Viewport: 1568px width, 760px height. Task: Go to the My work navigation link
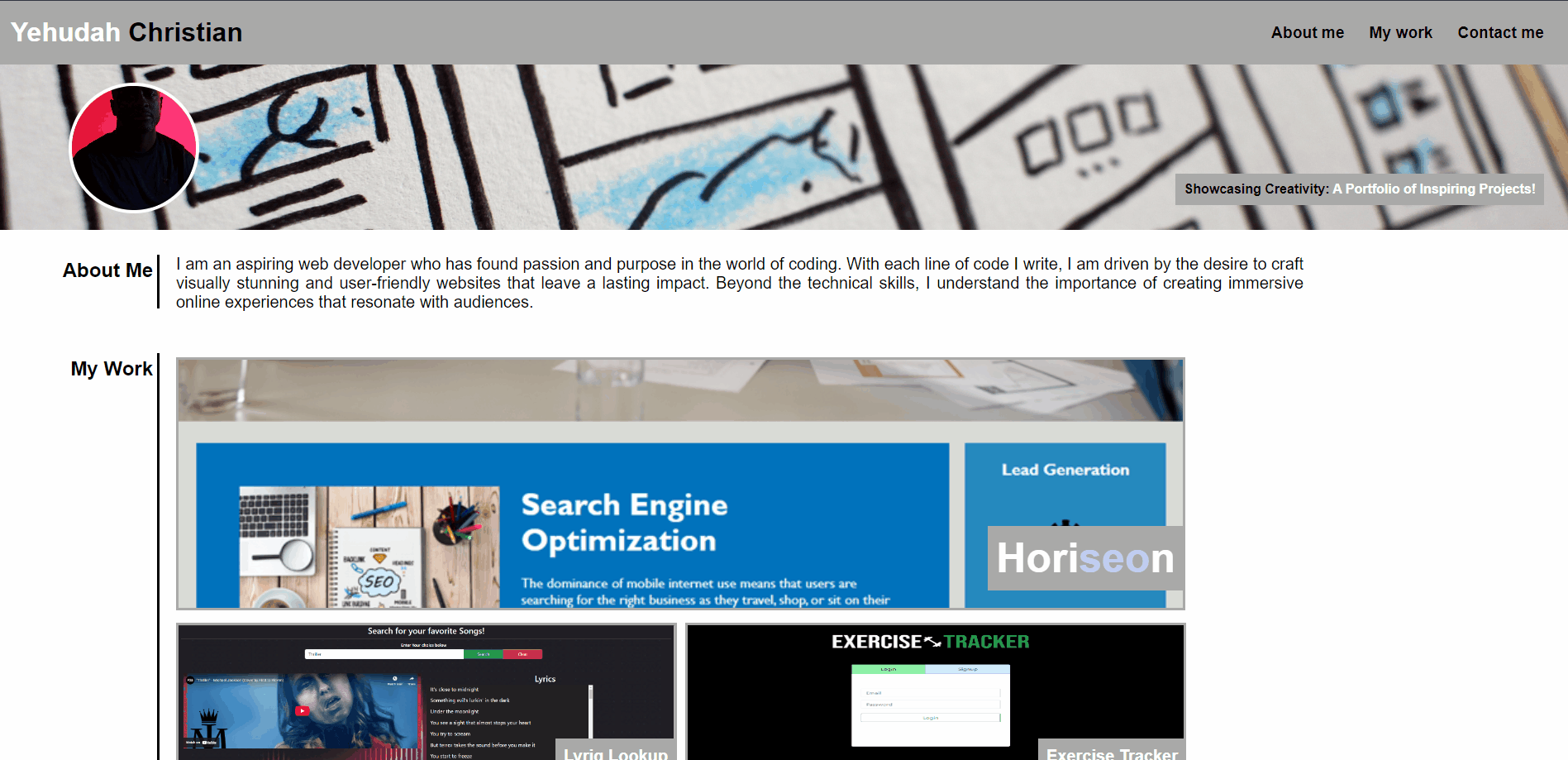1400,32
